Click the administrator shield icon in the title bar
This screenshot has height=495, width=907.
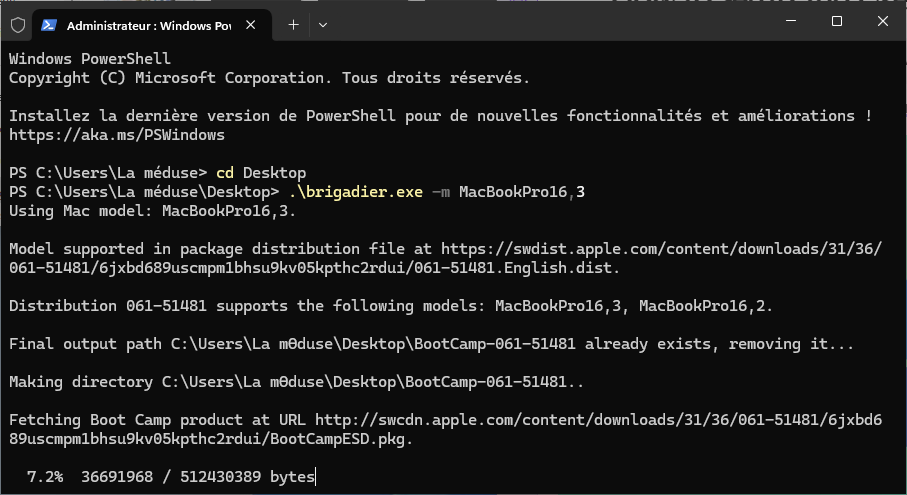coord(18,25)
